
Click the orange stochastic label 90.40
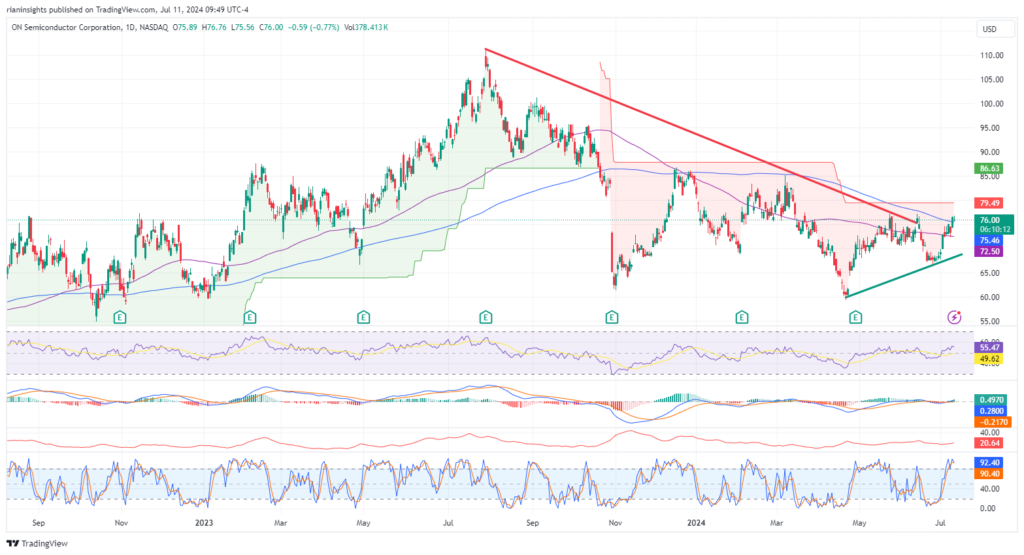[x=989, y=473]
